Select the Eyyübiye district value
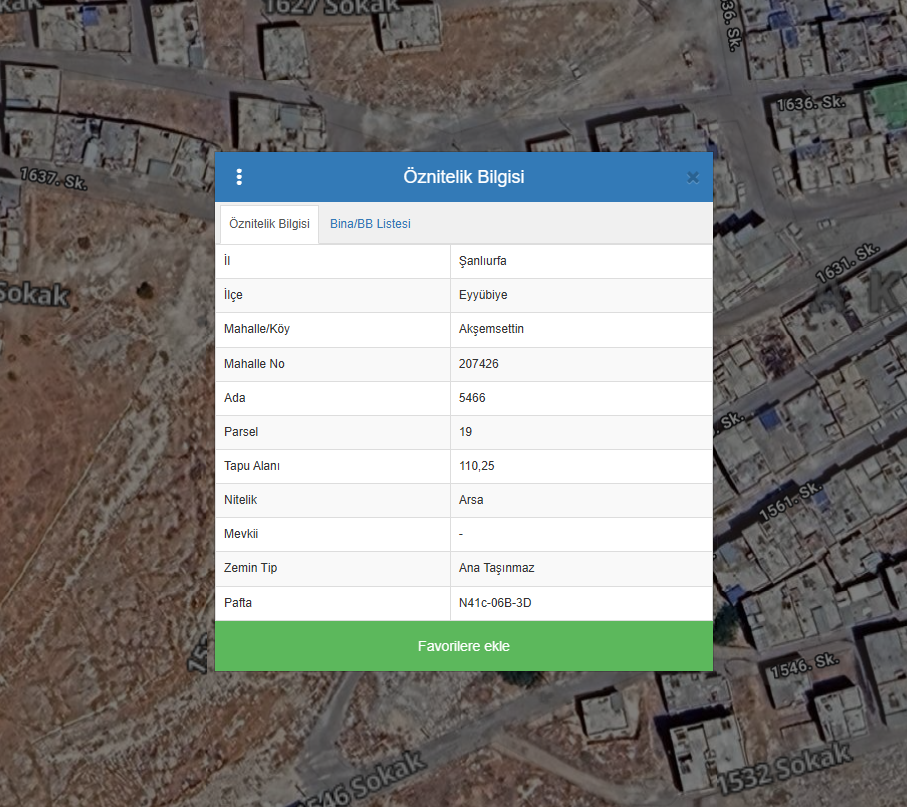Image resolution: width=907 pixels, height=807 pixels. (x=483, y=295)
